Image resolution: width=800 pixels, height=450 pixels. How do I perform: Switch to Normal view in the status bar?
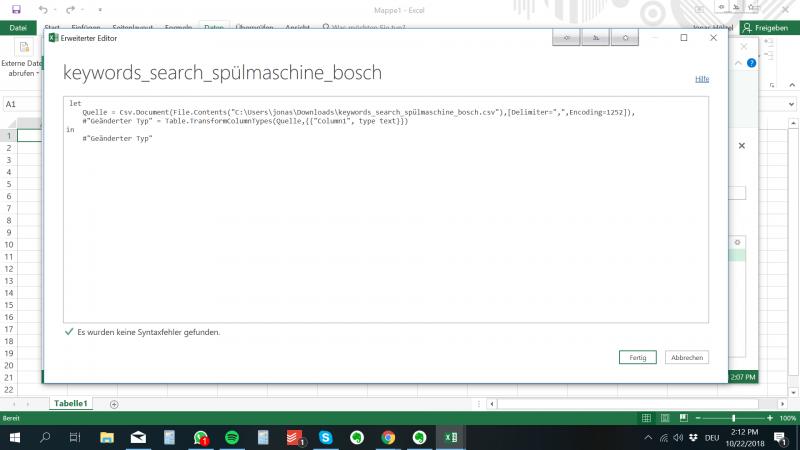click(646, 418)
